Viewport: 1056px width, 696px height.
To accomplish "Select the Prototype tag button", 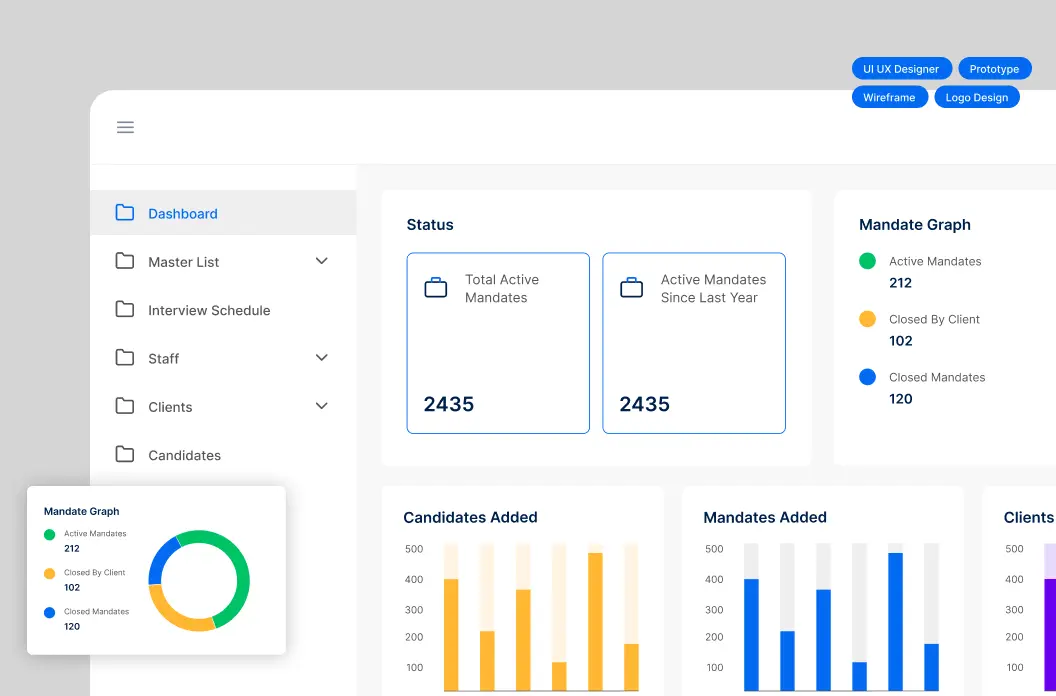I will click(x=994, y=69).
